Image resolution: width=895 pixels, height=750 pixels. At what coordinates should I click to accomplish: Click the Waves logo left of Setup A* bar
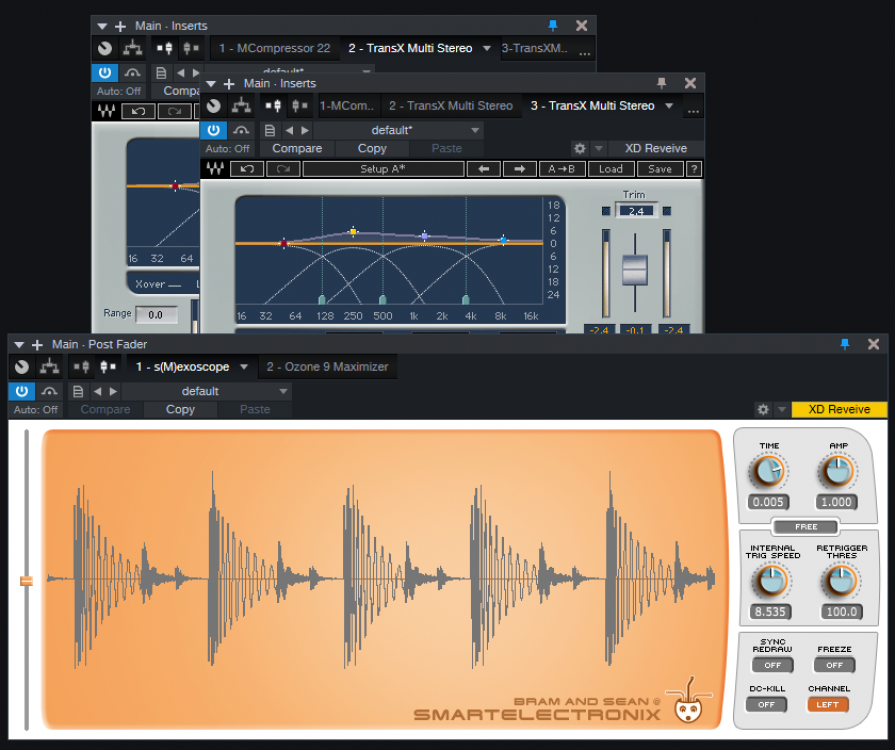(x=215, y=169)
